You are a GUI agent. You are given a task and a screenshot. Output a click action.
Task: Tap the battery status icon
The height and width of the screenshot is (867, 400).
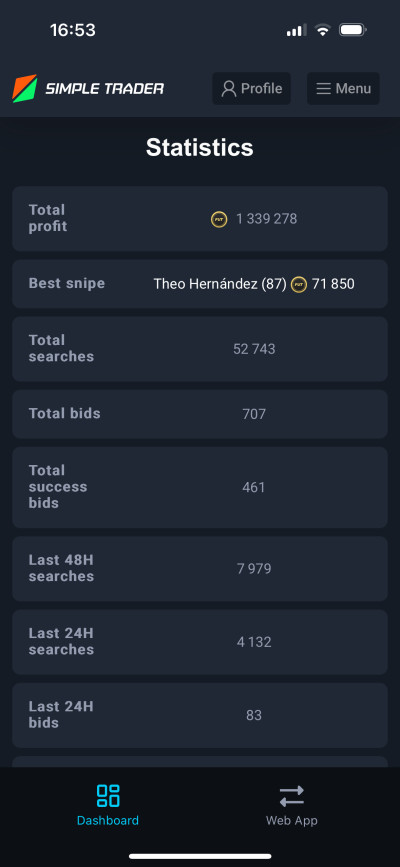(352, 30)
